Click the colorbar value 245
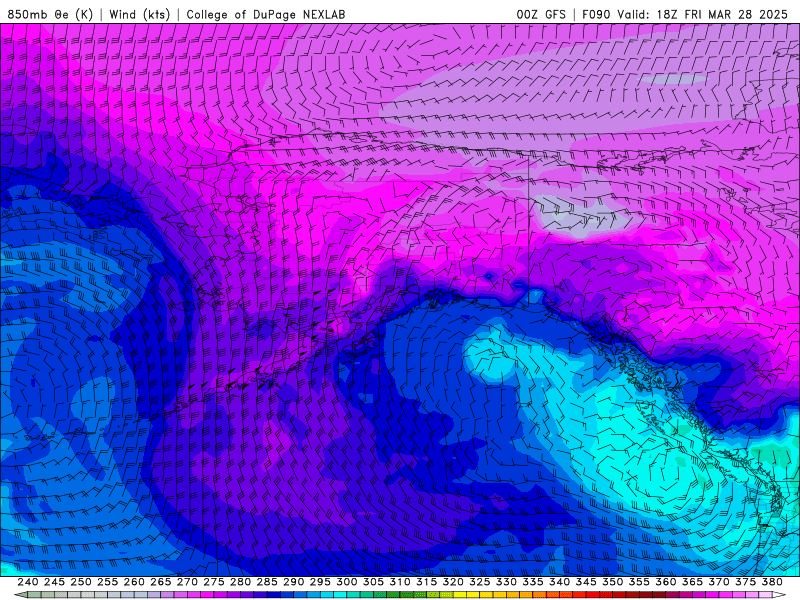 (54, 582)
